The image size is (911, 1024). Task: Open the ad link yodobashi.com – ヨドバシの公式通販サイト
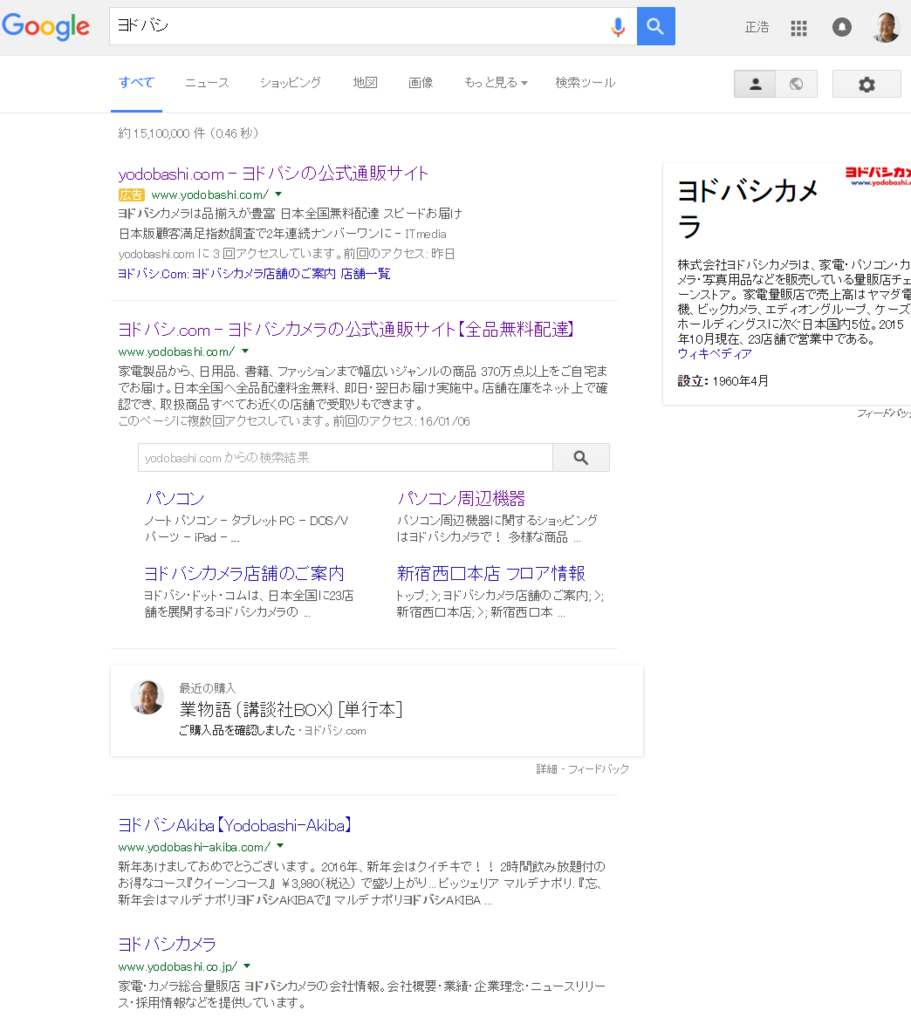pyautogui.click(x=273, y=174)
